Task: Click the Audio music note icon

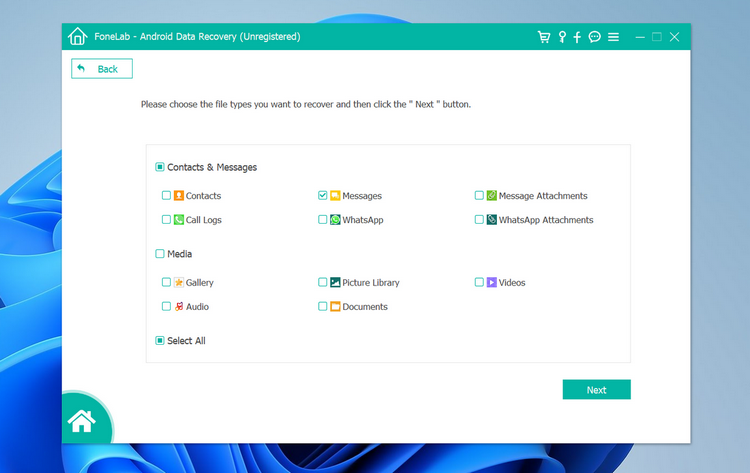Action: 179,306
